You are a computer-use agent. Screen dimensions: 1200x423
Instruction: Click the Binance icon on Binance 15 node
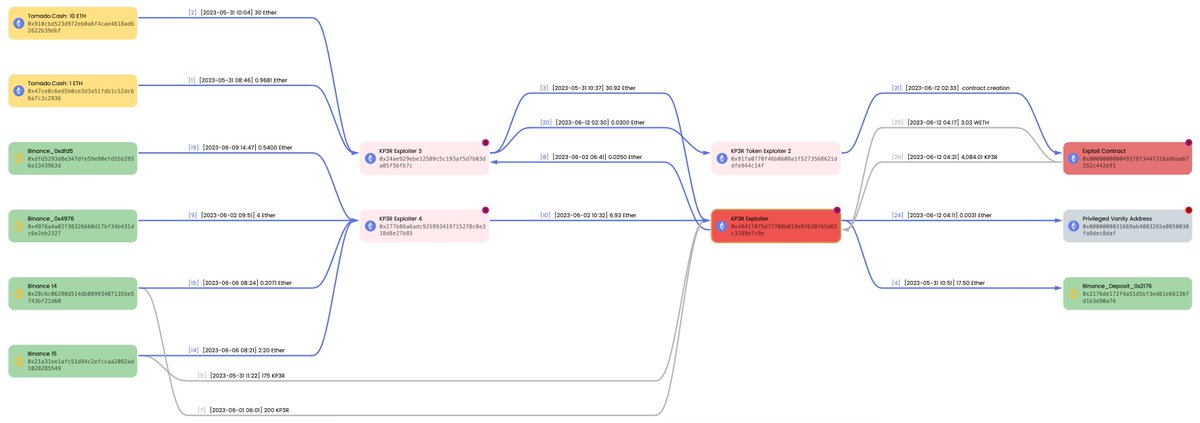click(19, 361)
